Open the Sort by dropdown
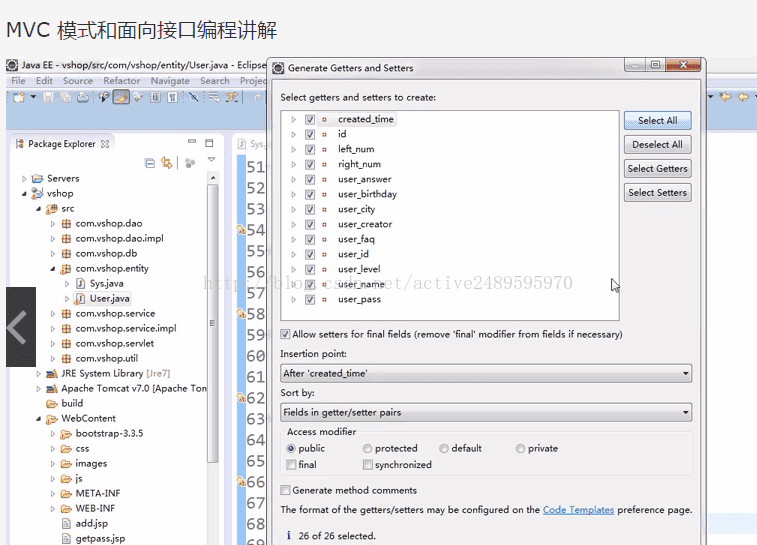Viewport: 757px width, 545px height. click(486, 412)
